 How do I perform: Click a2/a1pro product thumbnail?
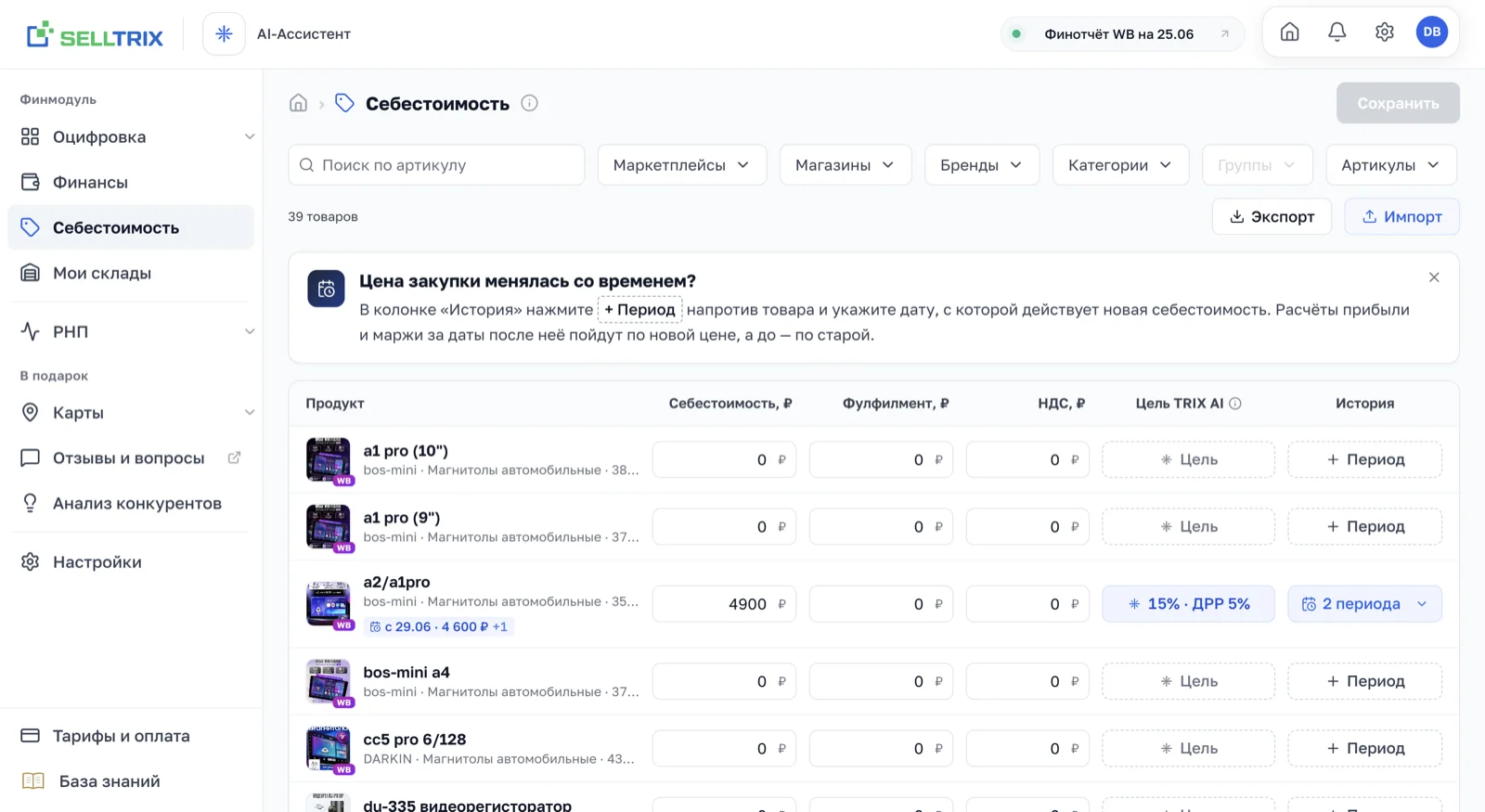pos(329,604)
